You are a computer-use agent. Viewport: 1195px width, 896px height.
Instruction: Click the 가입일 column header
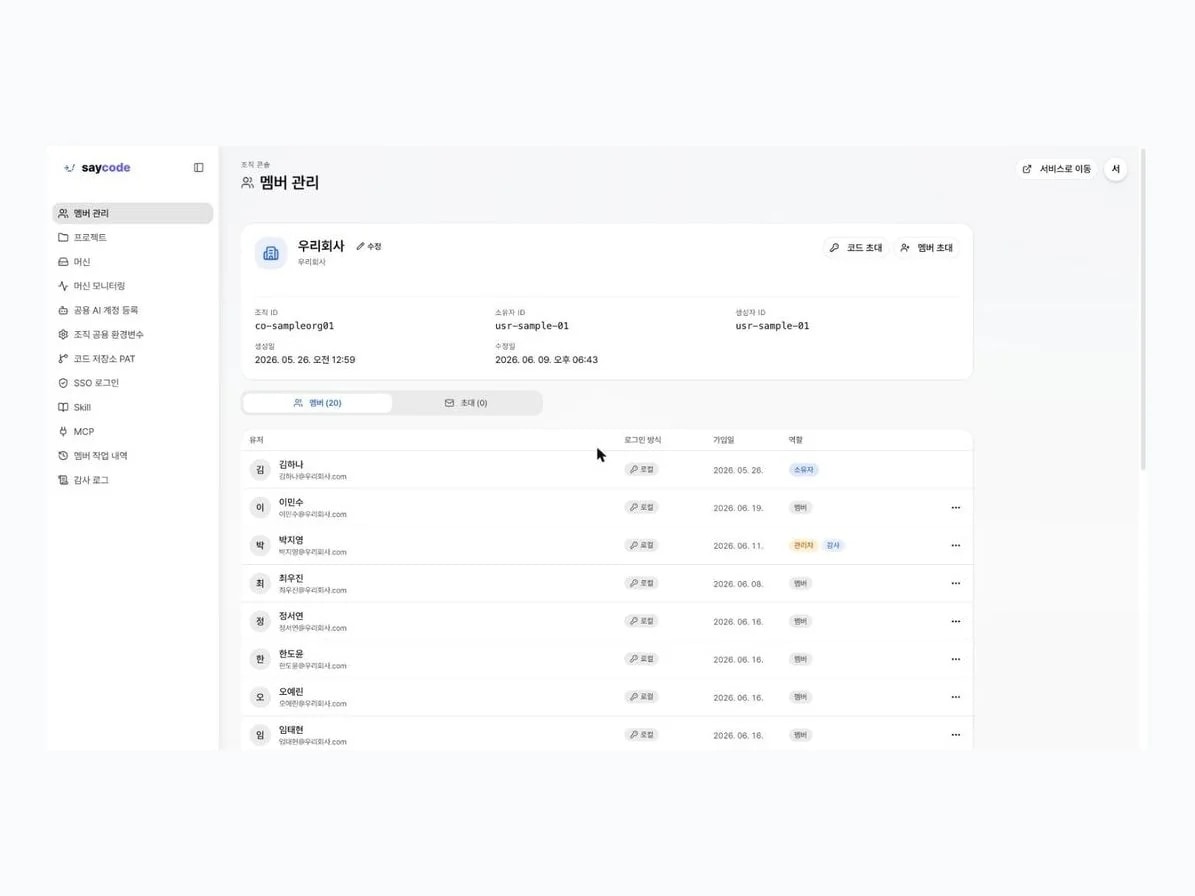point(723,440)
